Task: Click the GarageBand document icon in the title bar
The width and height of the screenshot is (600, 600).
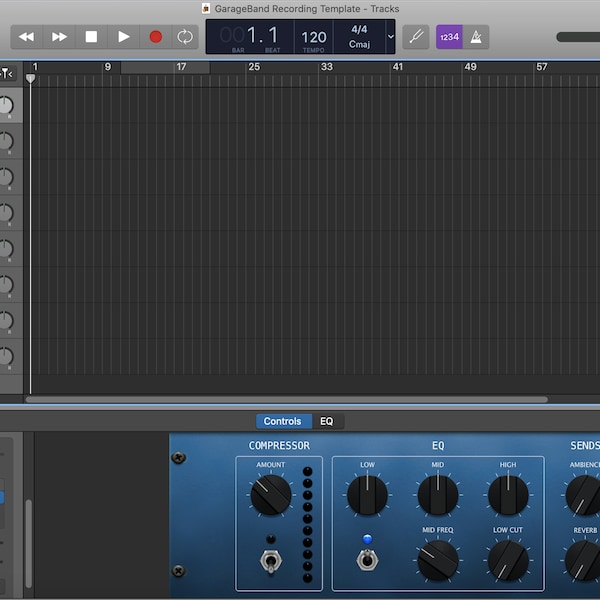Action: [x=206, y=8]
